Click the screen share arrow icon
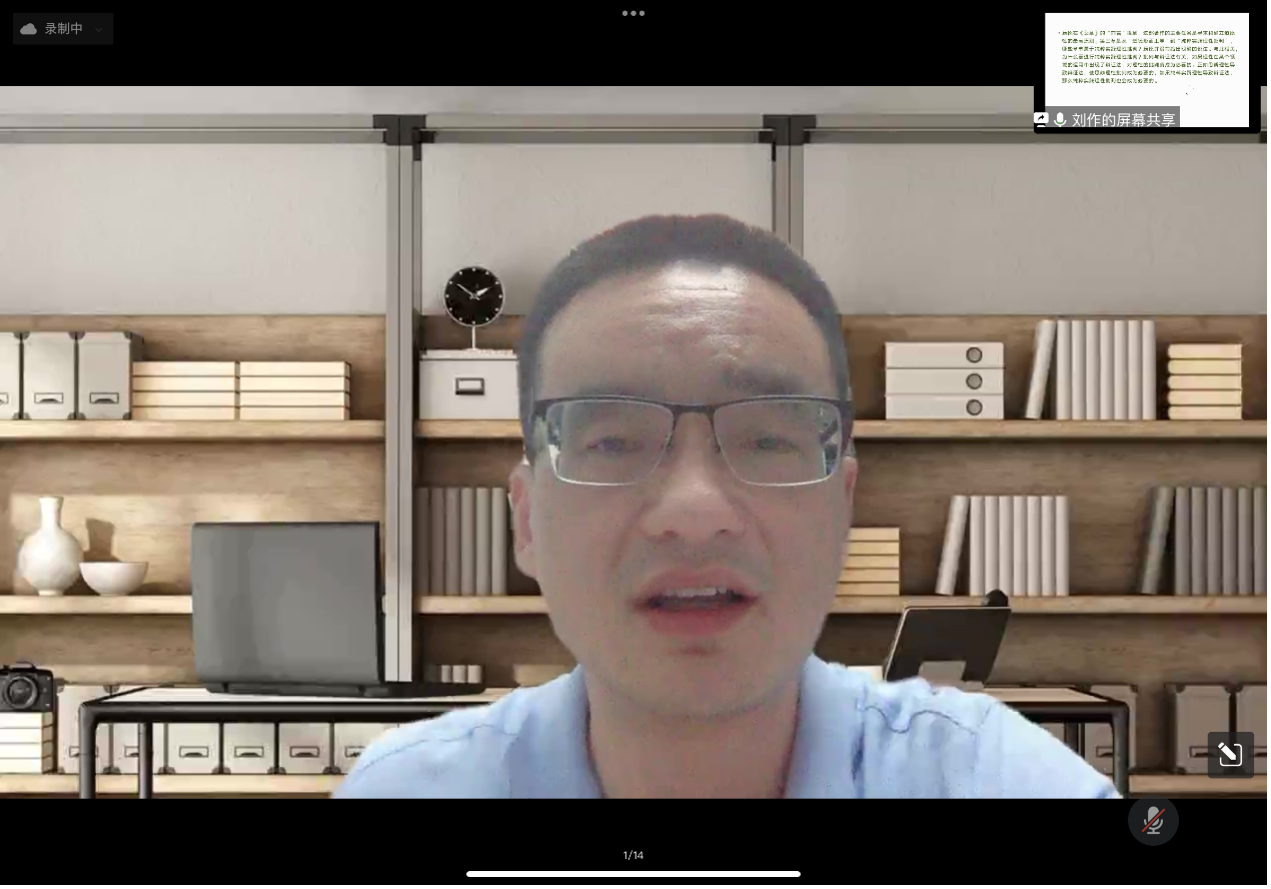Screen dimensions: 1271x889 coord(1041,119)
